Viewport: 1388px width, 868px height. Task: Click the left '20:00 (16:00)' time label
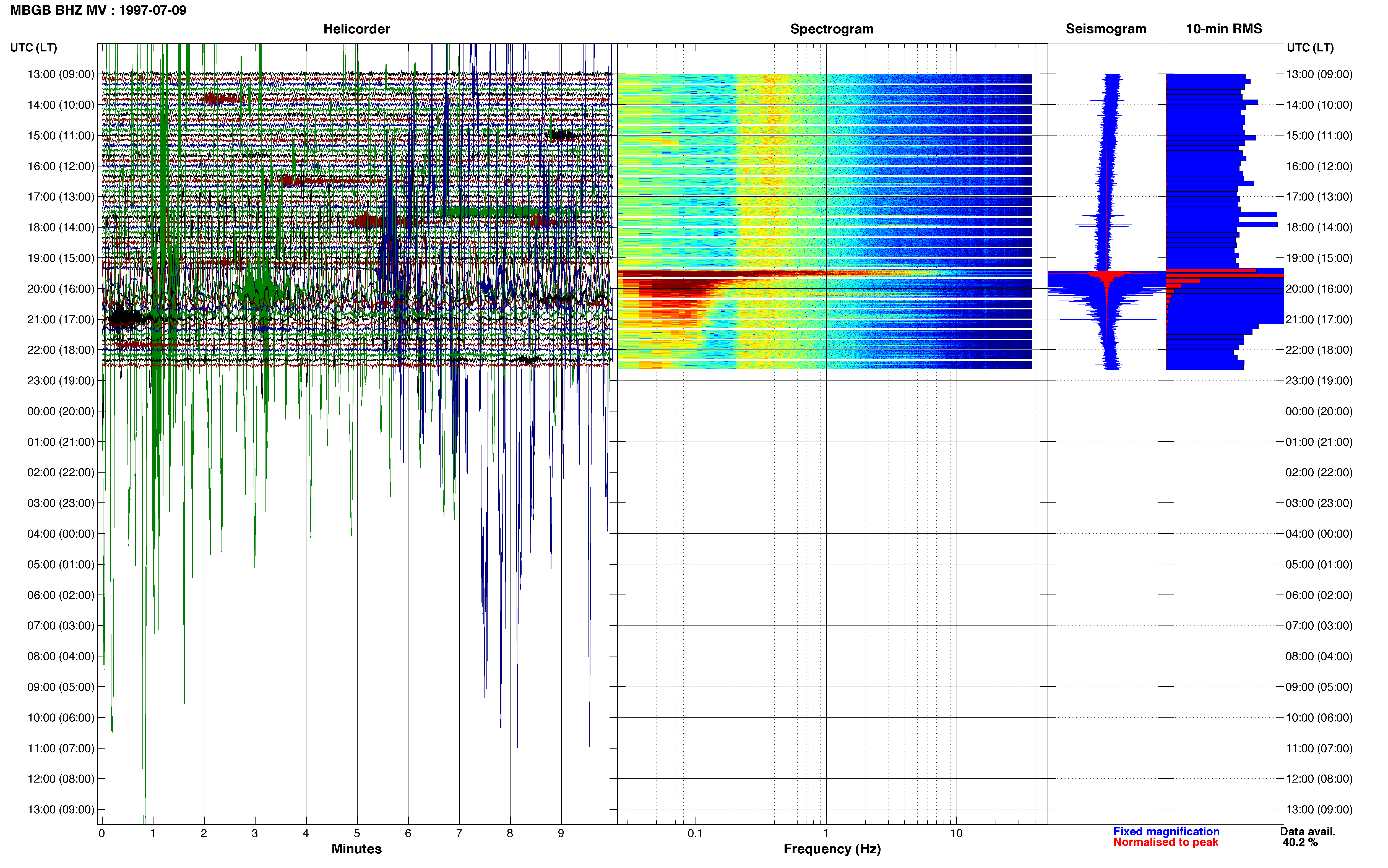[x=61, y=289]
